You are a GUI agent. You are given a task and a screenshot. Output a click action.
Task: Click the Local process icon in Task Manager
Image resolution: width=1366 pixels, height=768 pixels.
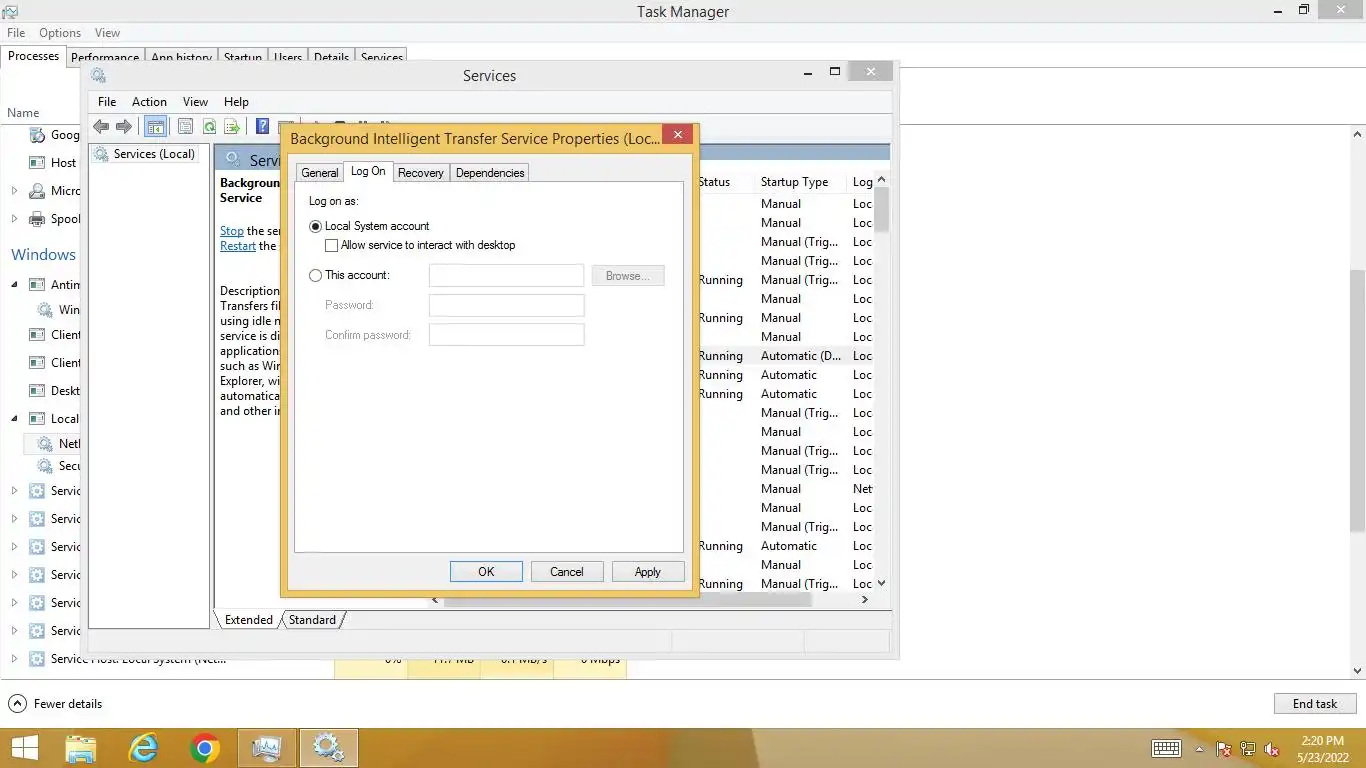click(37, 419)
